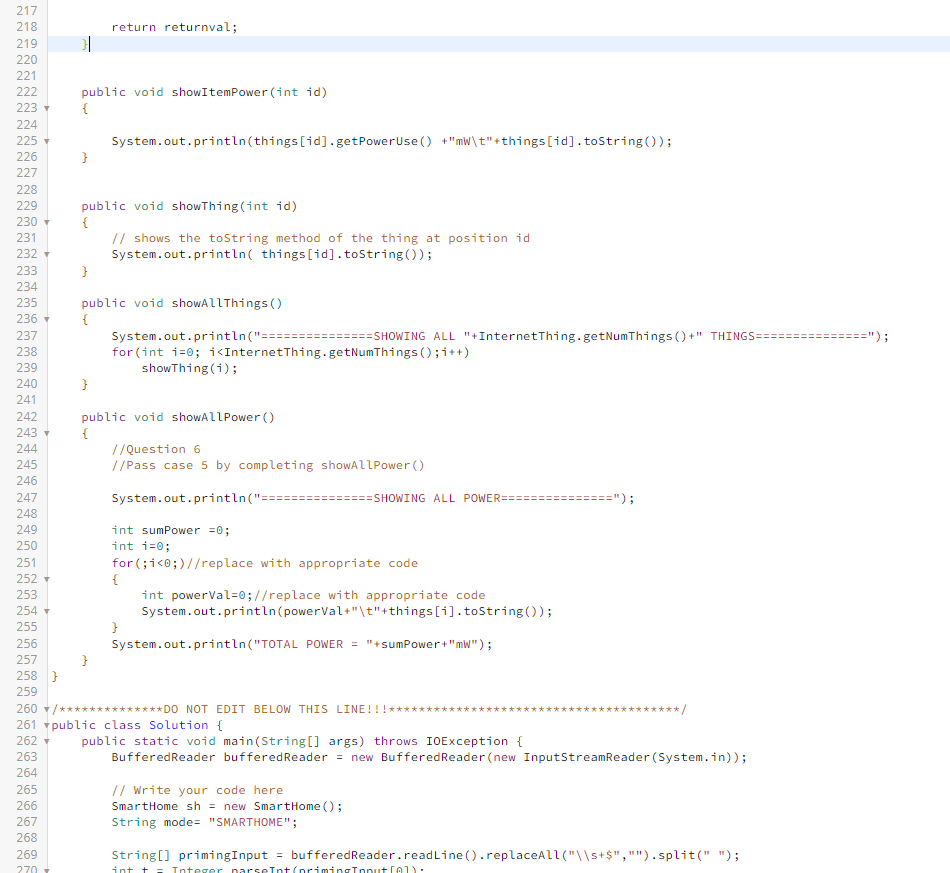Collapse the fold arrow at line 236

pos(47,319)
